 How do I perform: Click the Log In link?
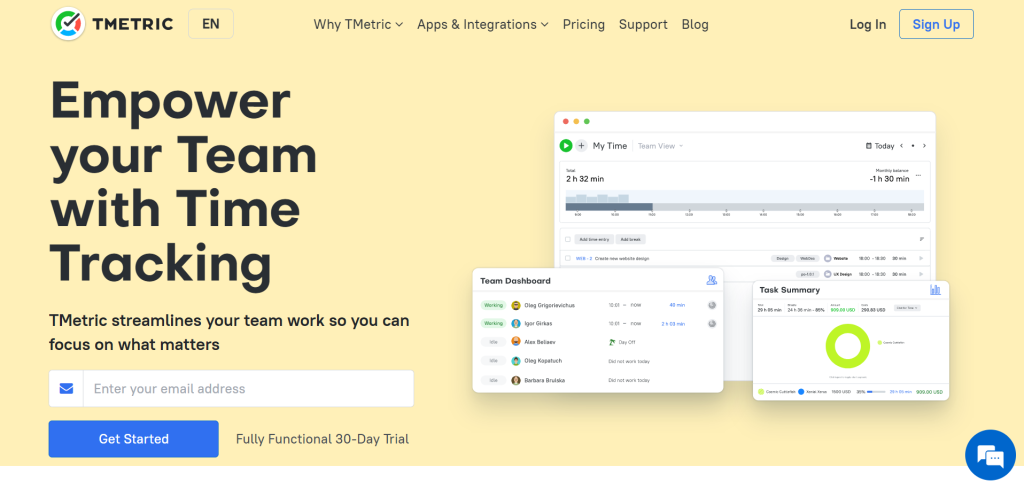[x=868, y=24]
